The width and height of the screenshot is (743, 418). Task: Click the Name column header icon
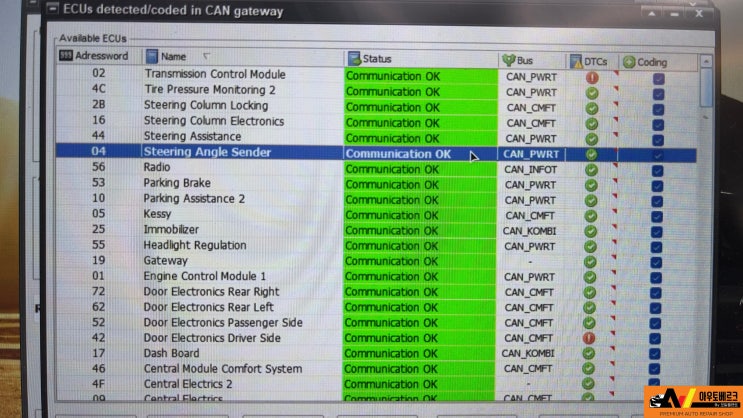[152, 56]
